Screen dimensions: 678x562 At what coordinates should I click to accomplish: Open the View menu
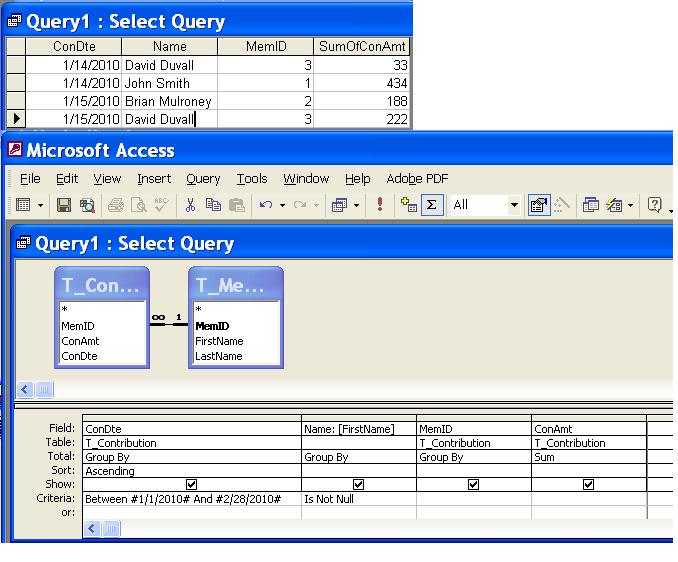point(107,179)
